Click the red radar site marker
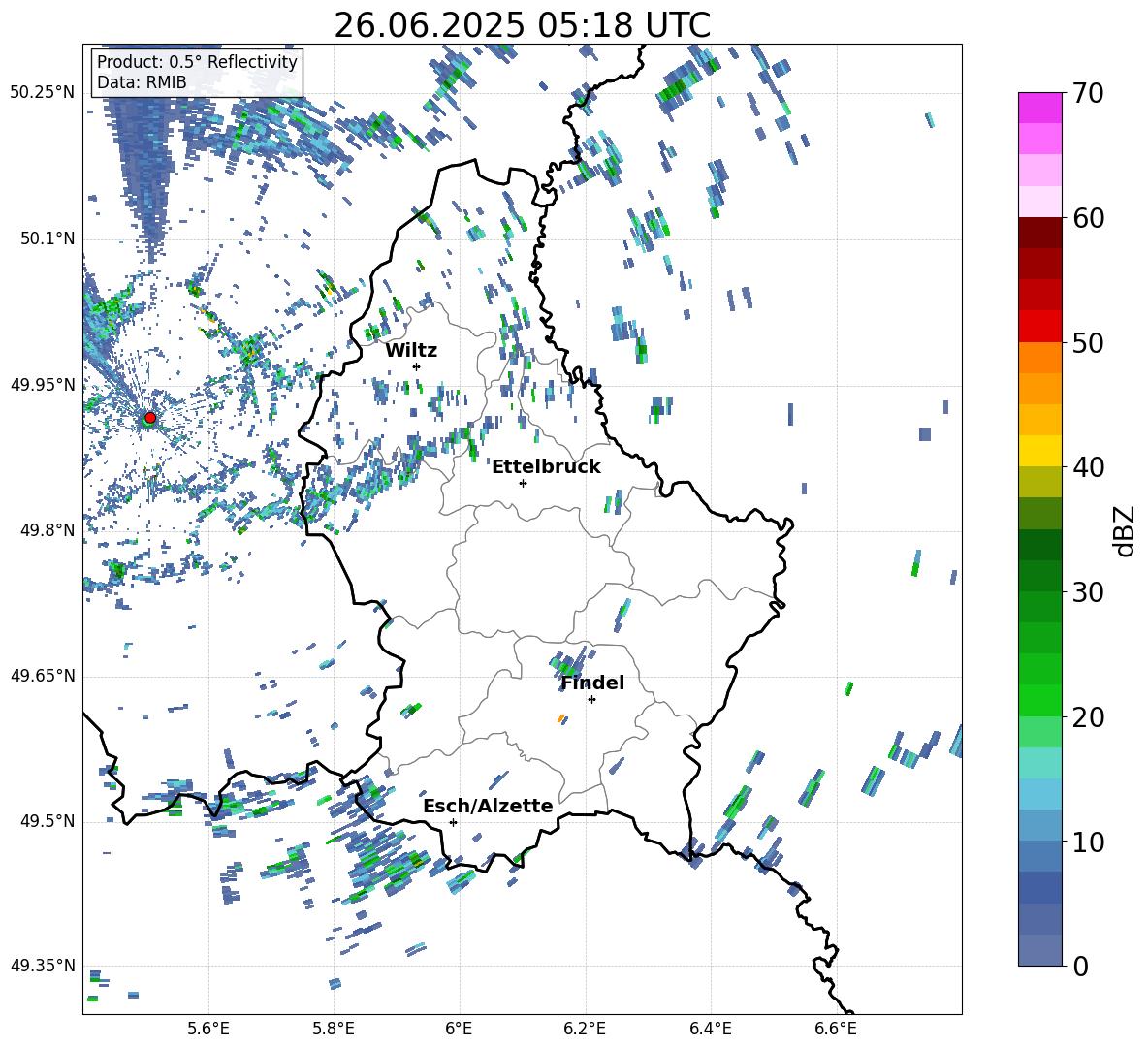This screenshot has height=1048, width=1148. coord(150,418)
